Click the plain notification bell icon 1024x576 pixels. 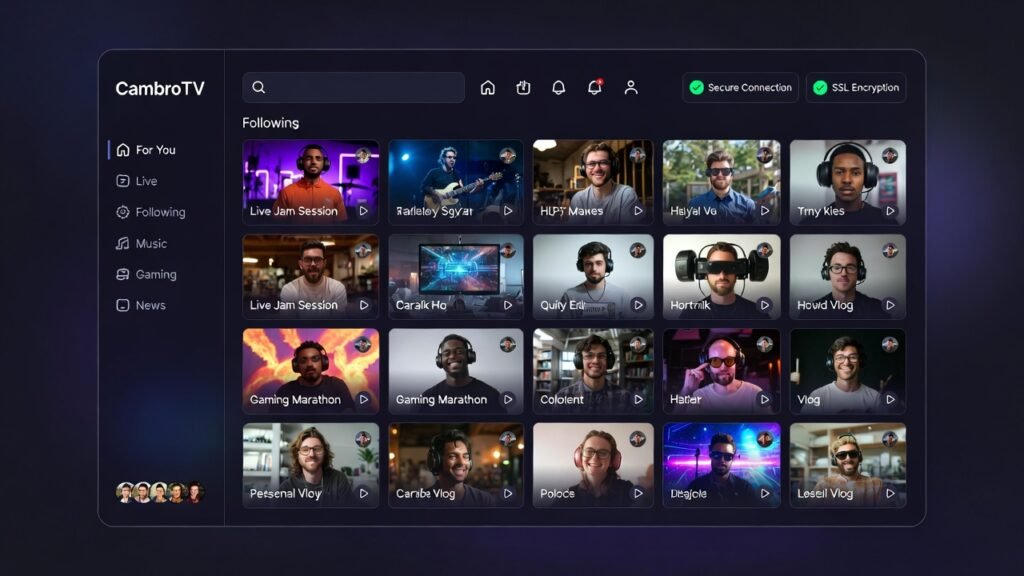559,88
